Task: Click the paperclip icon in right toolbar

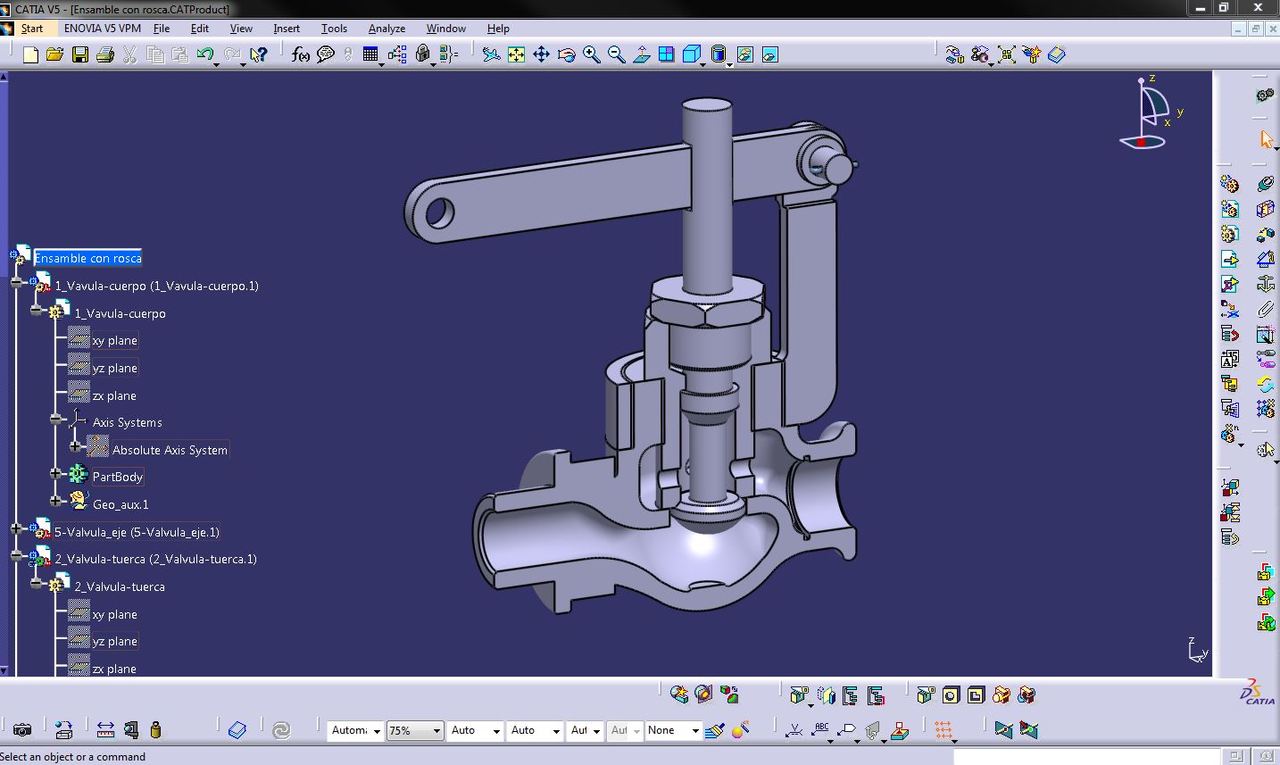Action: click(x=1265, y=310)
